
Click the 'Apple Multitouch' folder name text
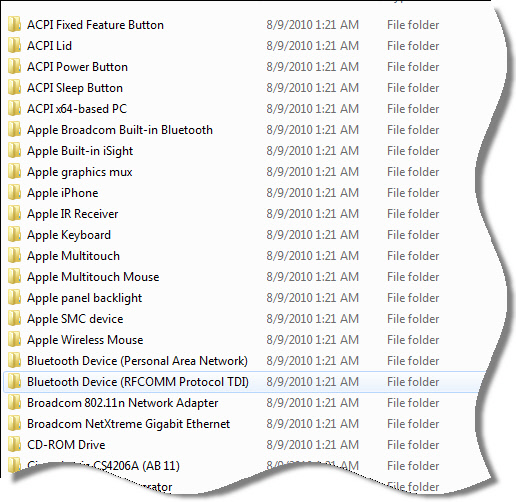[x=73, y=257]
